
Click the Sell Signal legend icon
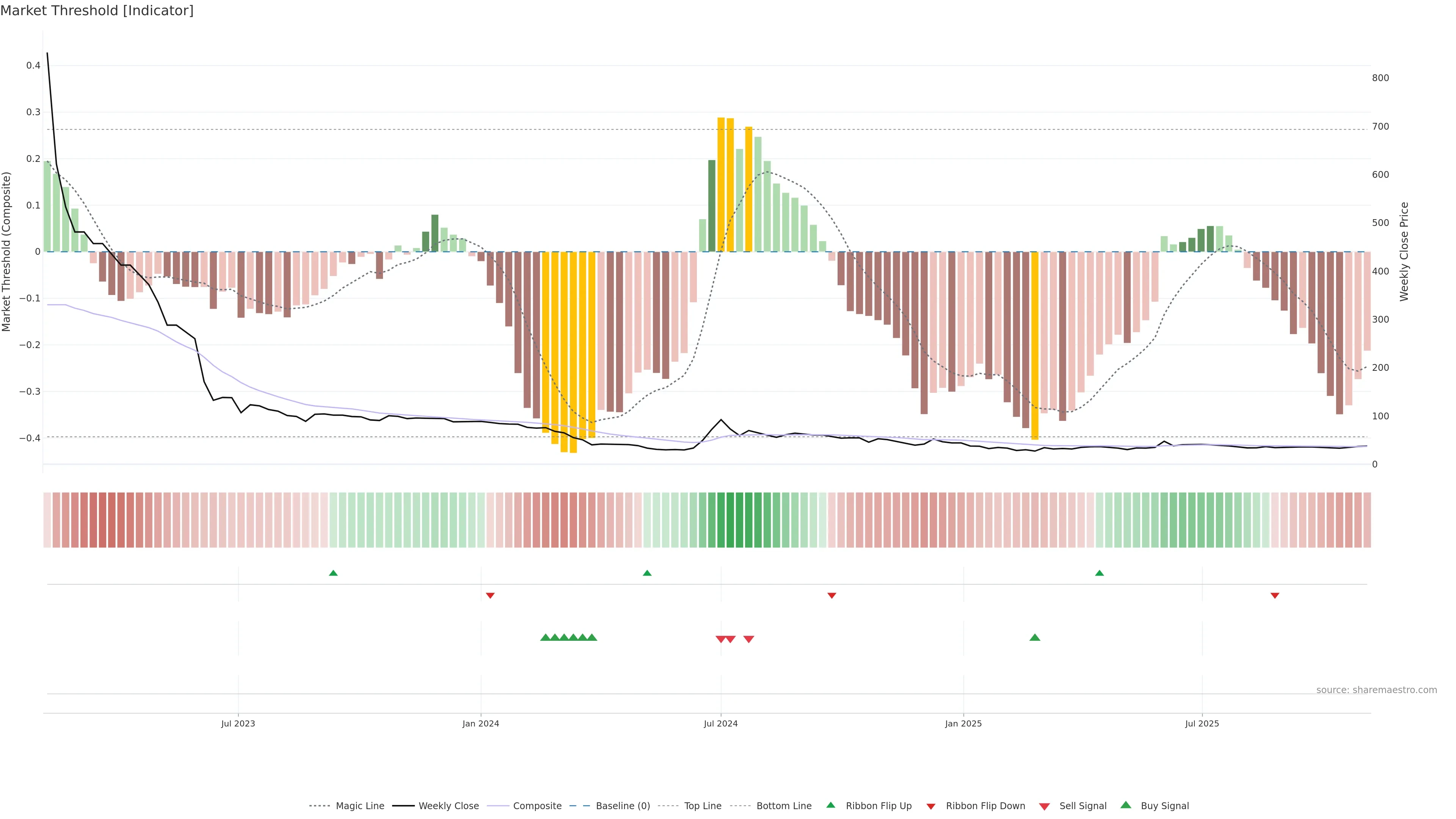click(1045, 806)
